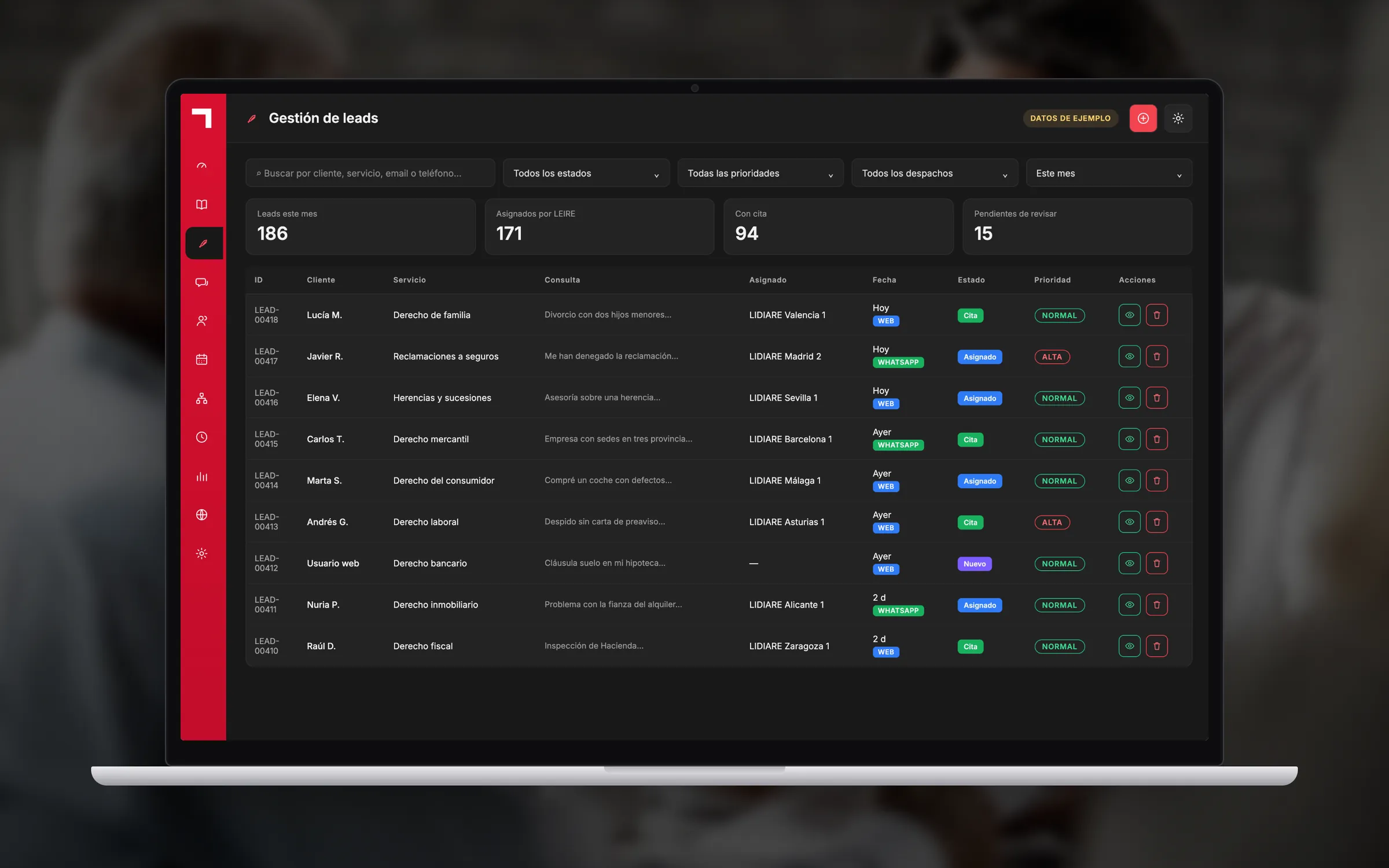This screenshot has width=1389, height=868.
Task: Click the white corner logo in sidebar
Action: tap(202, 118)
